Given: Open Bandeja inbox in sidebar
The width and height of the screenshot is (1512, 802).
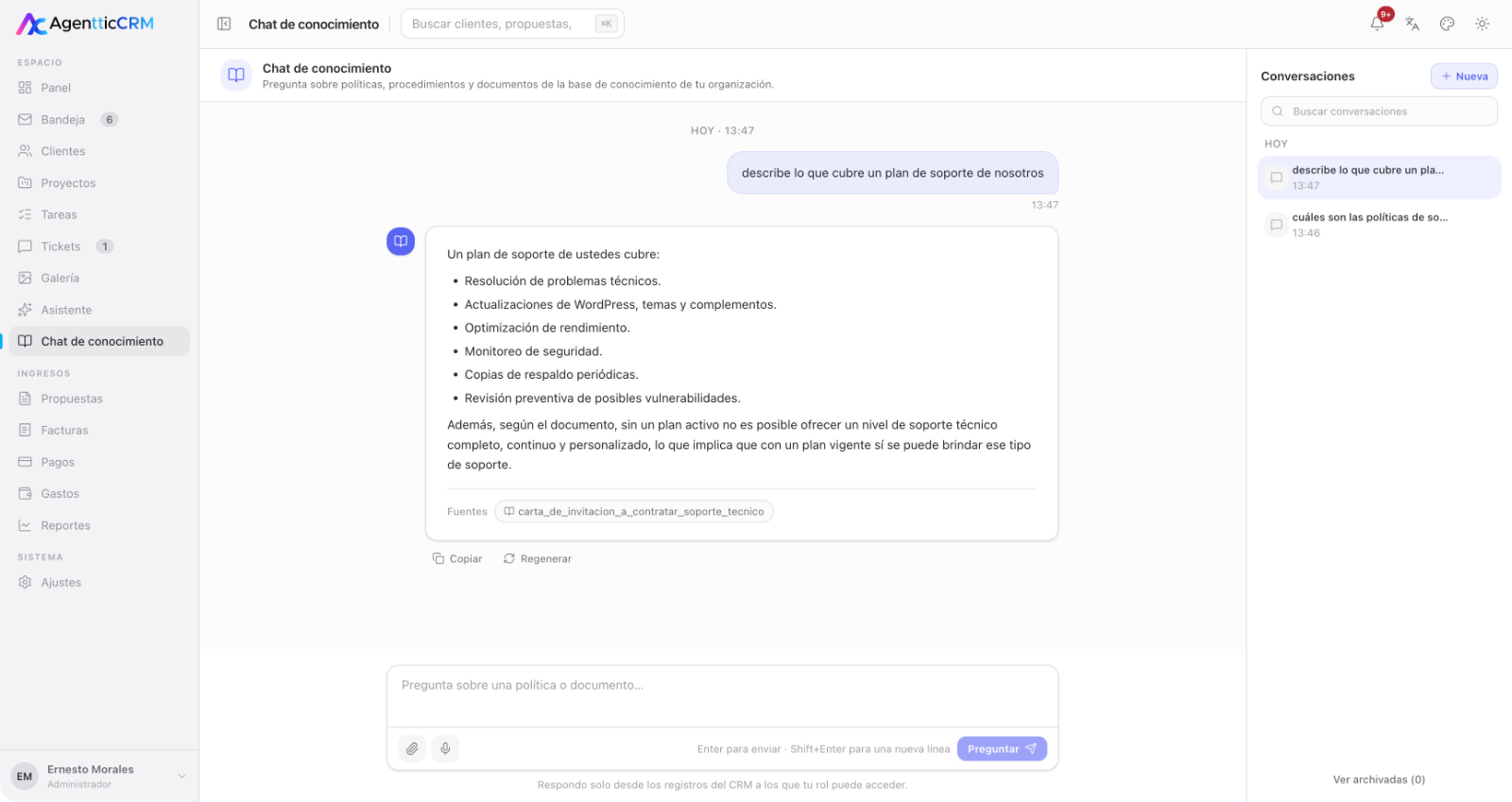Looking at the screenshot, I should (x=99, y=120).
